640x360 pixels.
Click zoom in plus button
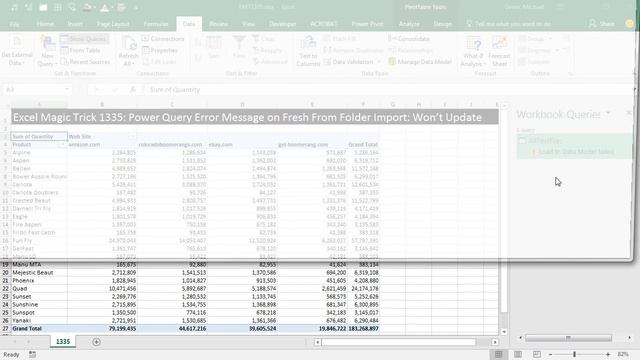(x=608, y=355)
